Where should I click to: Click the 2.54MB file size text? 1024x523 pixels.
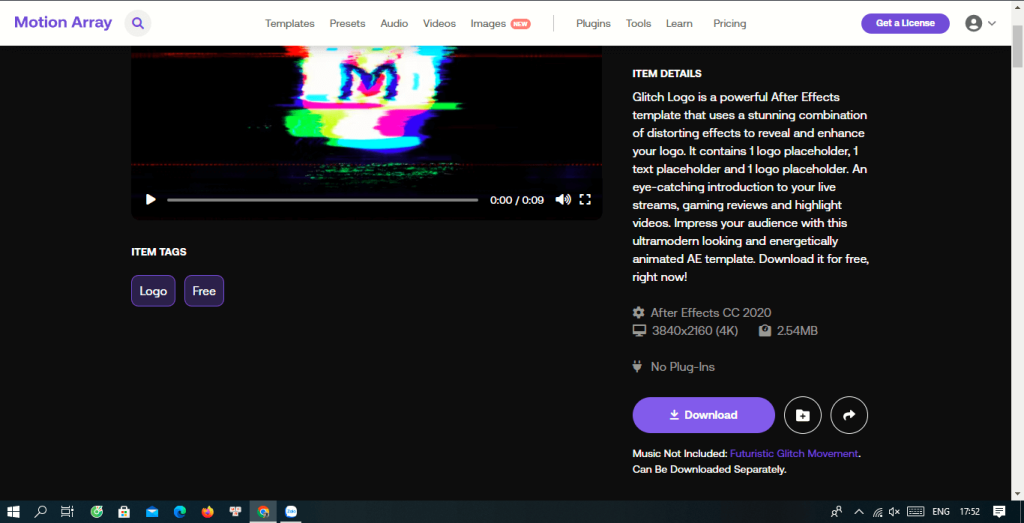797,331
